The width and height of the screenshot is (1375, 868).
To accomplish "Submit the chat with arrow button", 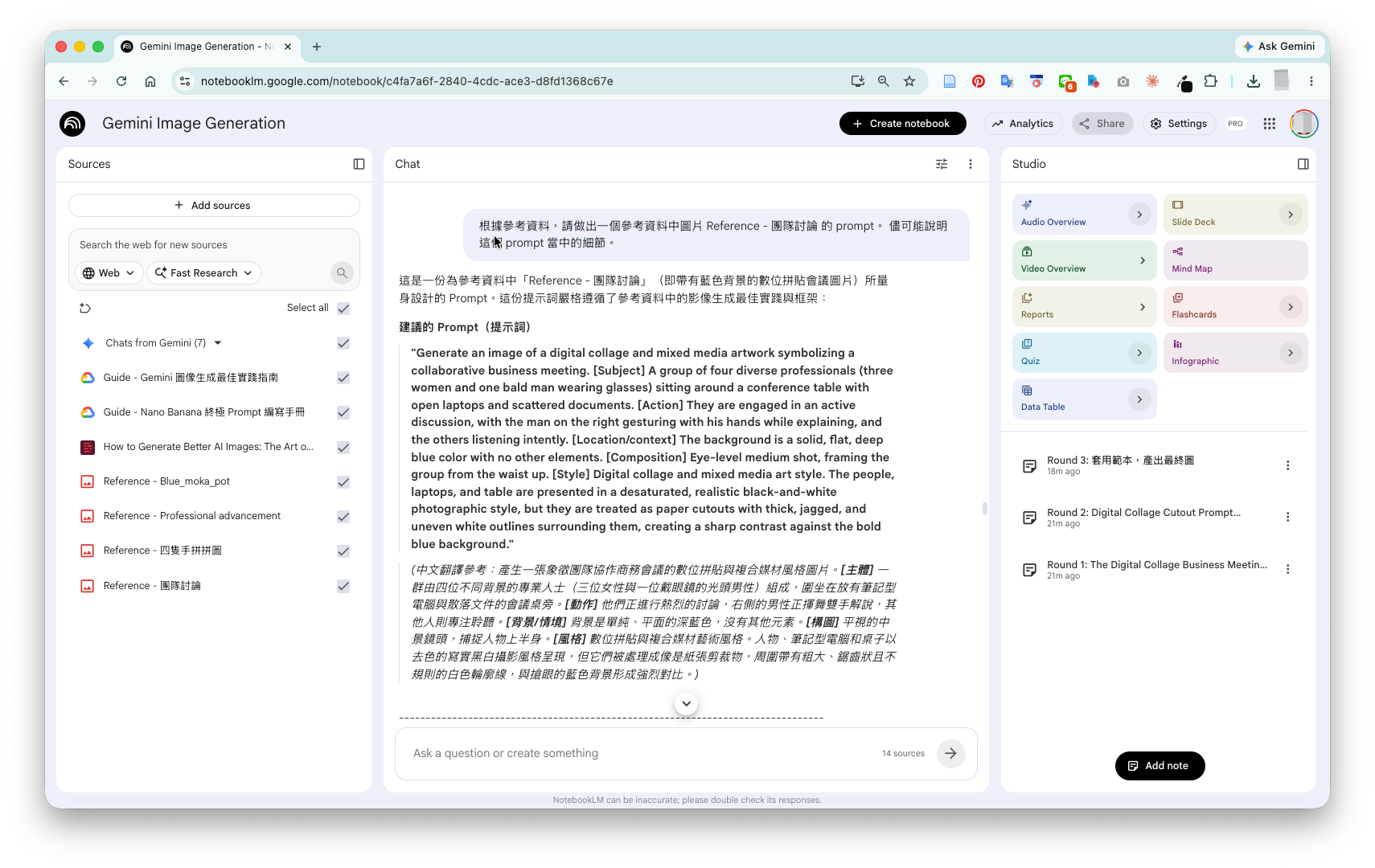I will pyautogui.click(x=950, y=753).
